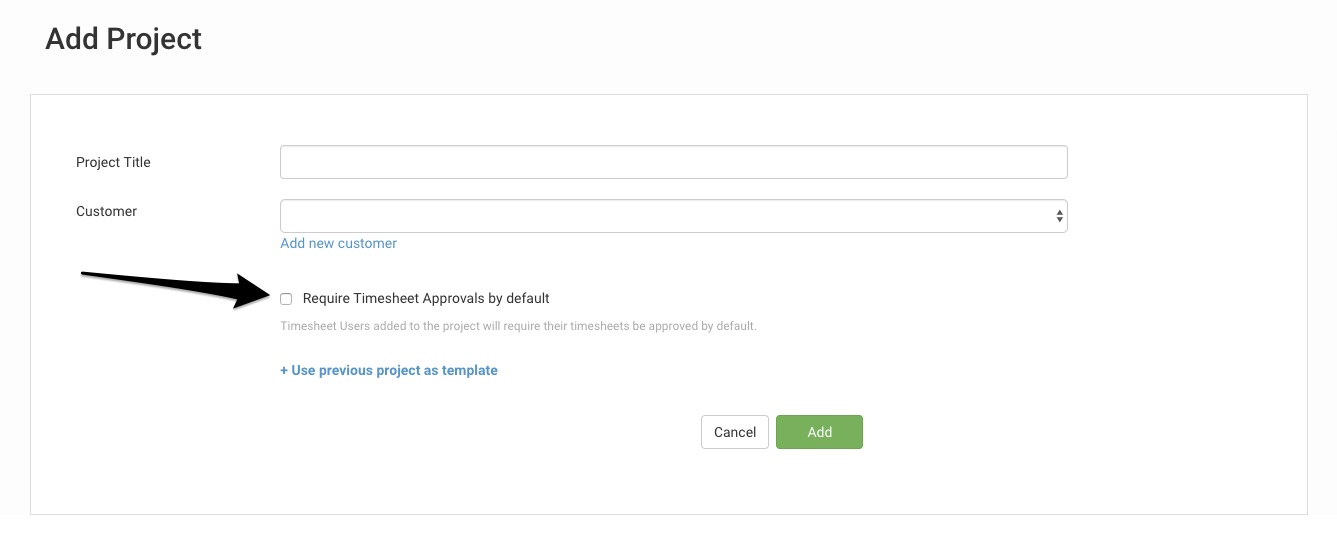
Task: Follow the 'Add new customer' link
Action: (339, 243)
